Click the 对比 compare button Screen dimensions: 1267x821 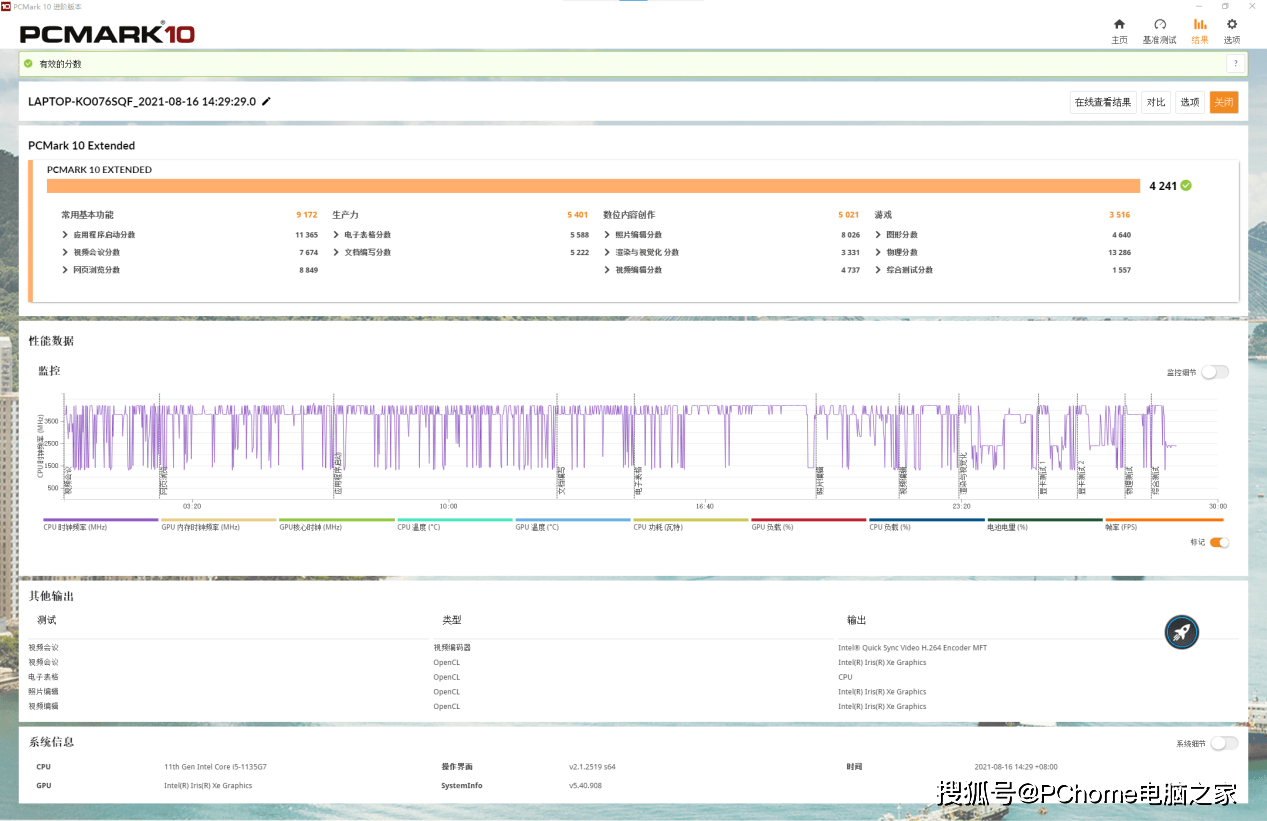(x=1156, y=102)
